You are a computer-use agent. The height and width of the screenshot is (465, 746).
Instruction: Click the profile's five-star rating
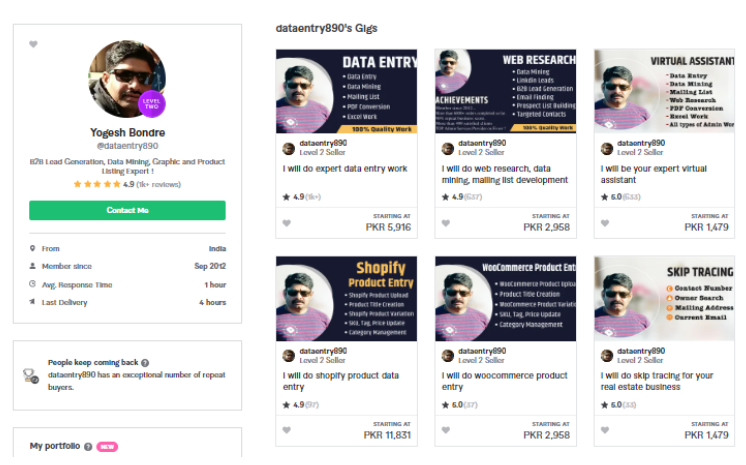tap(97, 185)
